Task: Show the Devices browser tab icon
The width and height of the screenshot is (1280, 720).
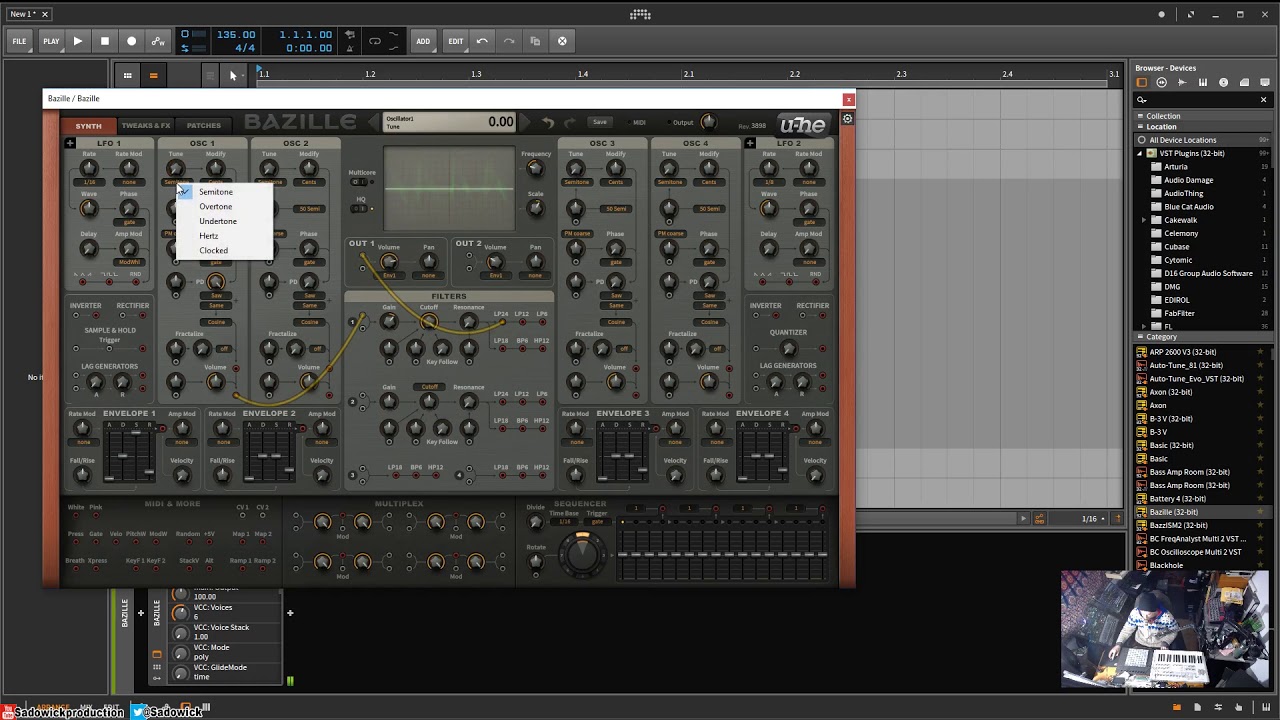Action: point(1142,83)
